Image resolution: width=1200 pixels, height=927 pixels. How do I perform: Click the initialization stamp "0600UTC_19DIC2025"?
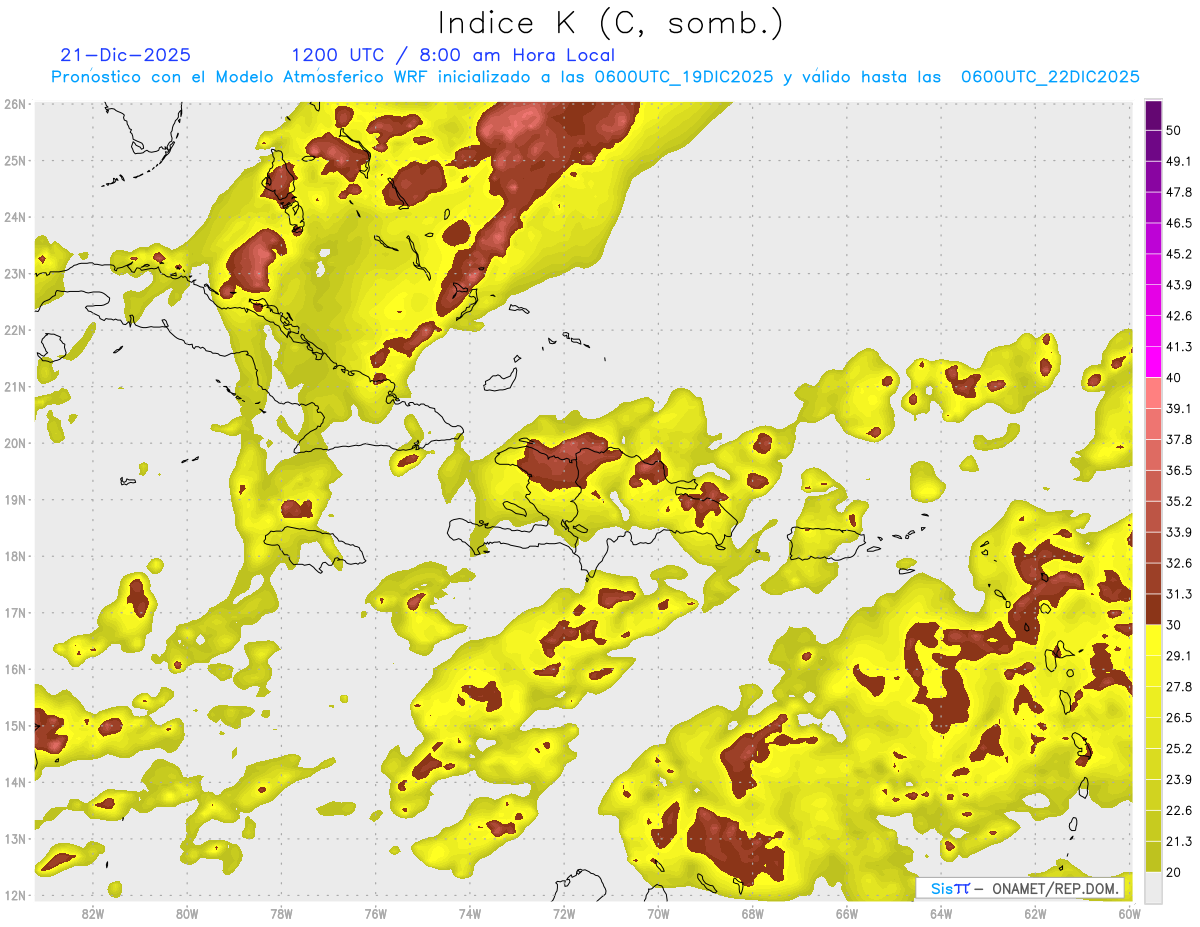(x=684, y=77)
